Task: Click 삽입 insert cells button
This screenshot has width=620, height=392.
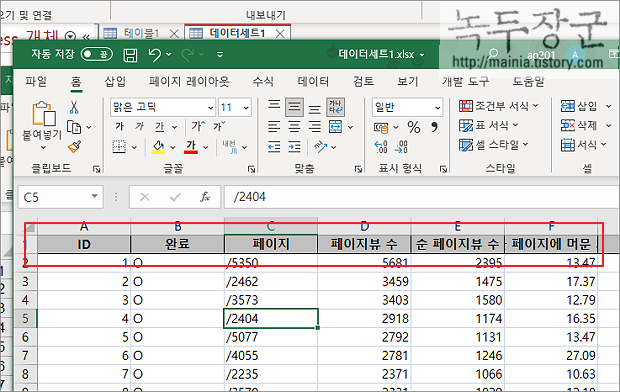Action: click(579, 106)
